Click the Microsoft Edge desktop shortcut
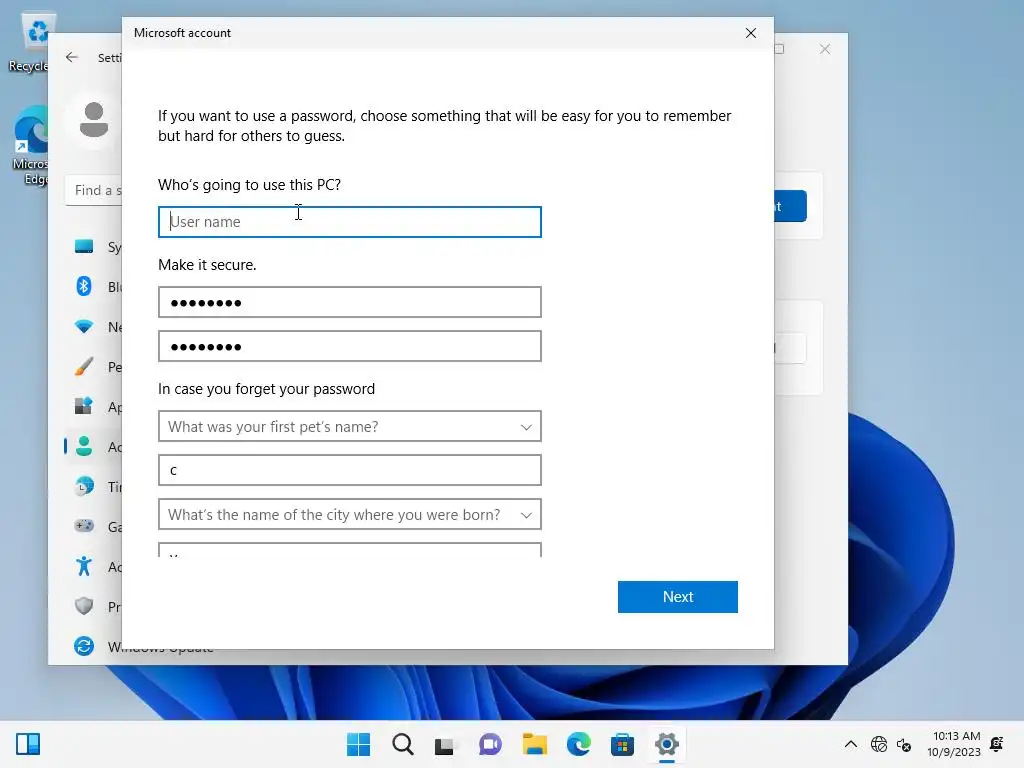This screenshot has width=1024, height=768. click(30, 145)
